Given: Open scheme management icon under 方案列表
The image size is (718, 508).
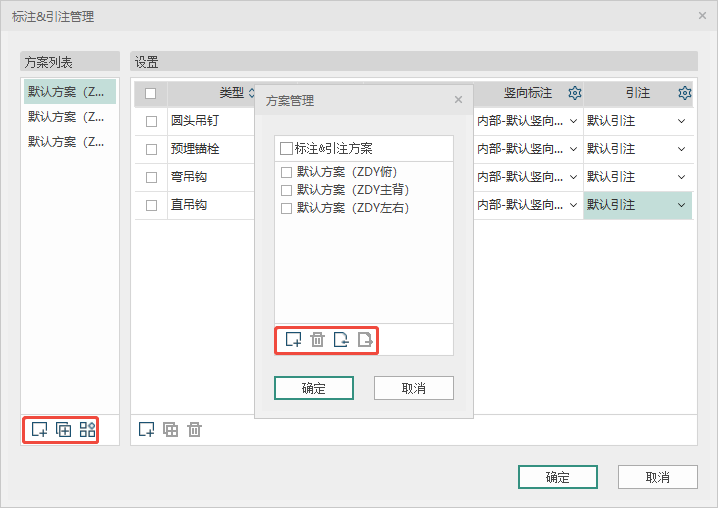Looking at the screenshot, I should coord(87,430).
